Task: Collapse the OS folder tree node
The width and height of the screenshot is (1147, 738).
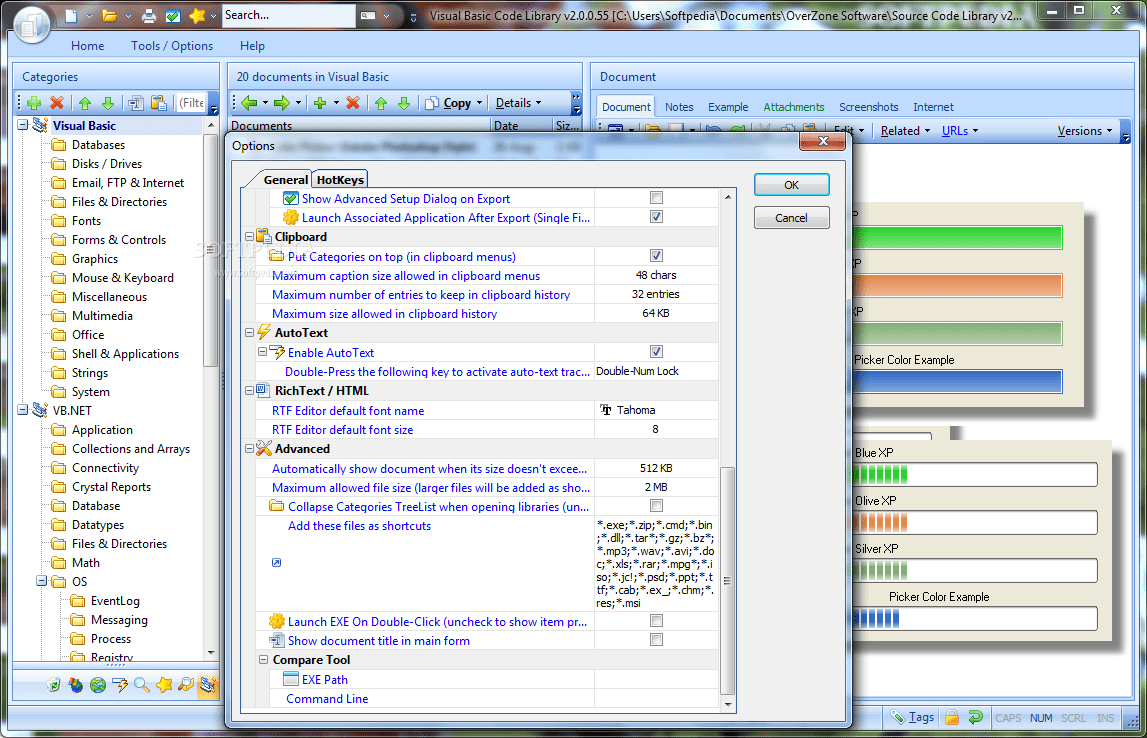Action: point(42,581)
